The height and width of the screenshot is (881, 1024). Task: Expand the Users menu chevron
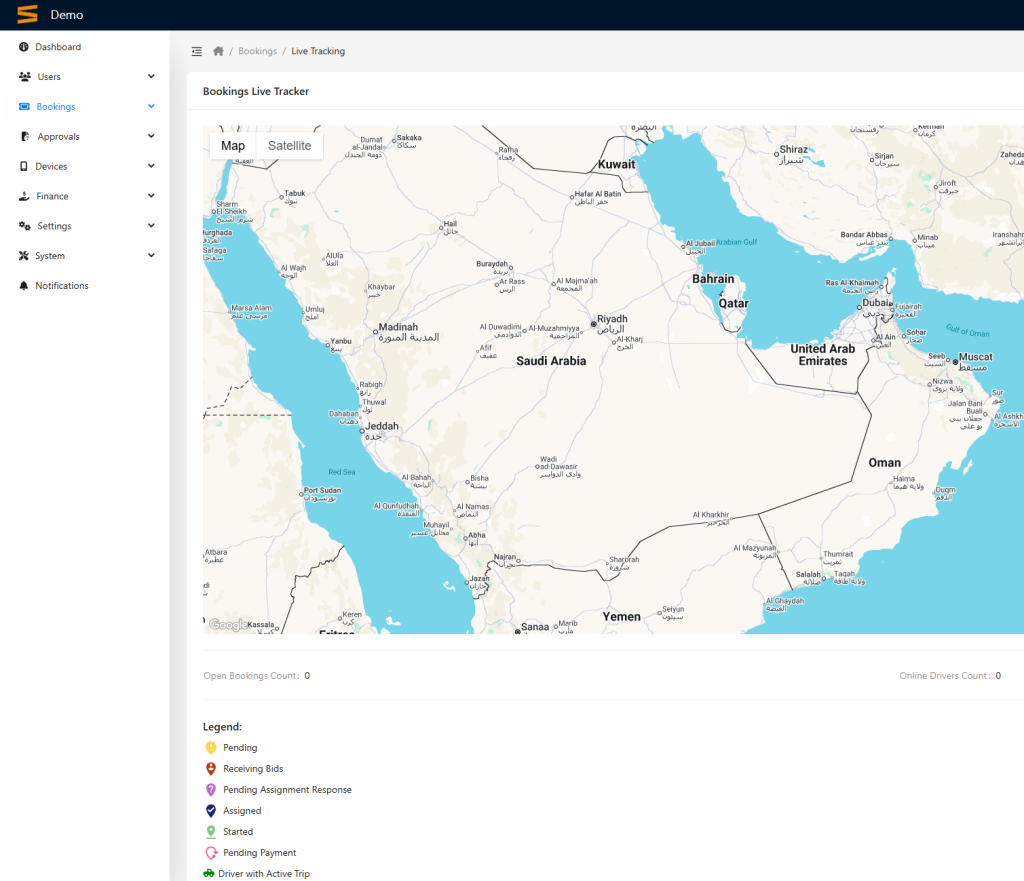tap(151, 77)
